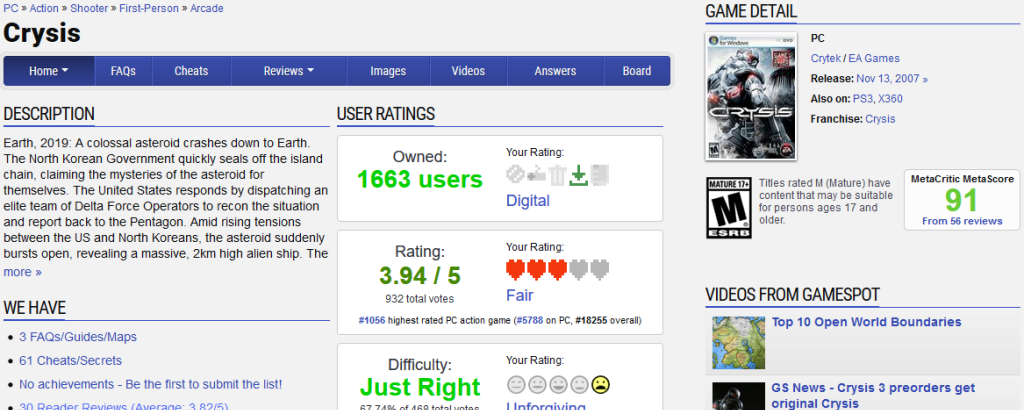Expand the Reviews dropdown menu
The height and width of the screenshot is (410, 1024).
click(289, 71)
